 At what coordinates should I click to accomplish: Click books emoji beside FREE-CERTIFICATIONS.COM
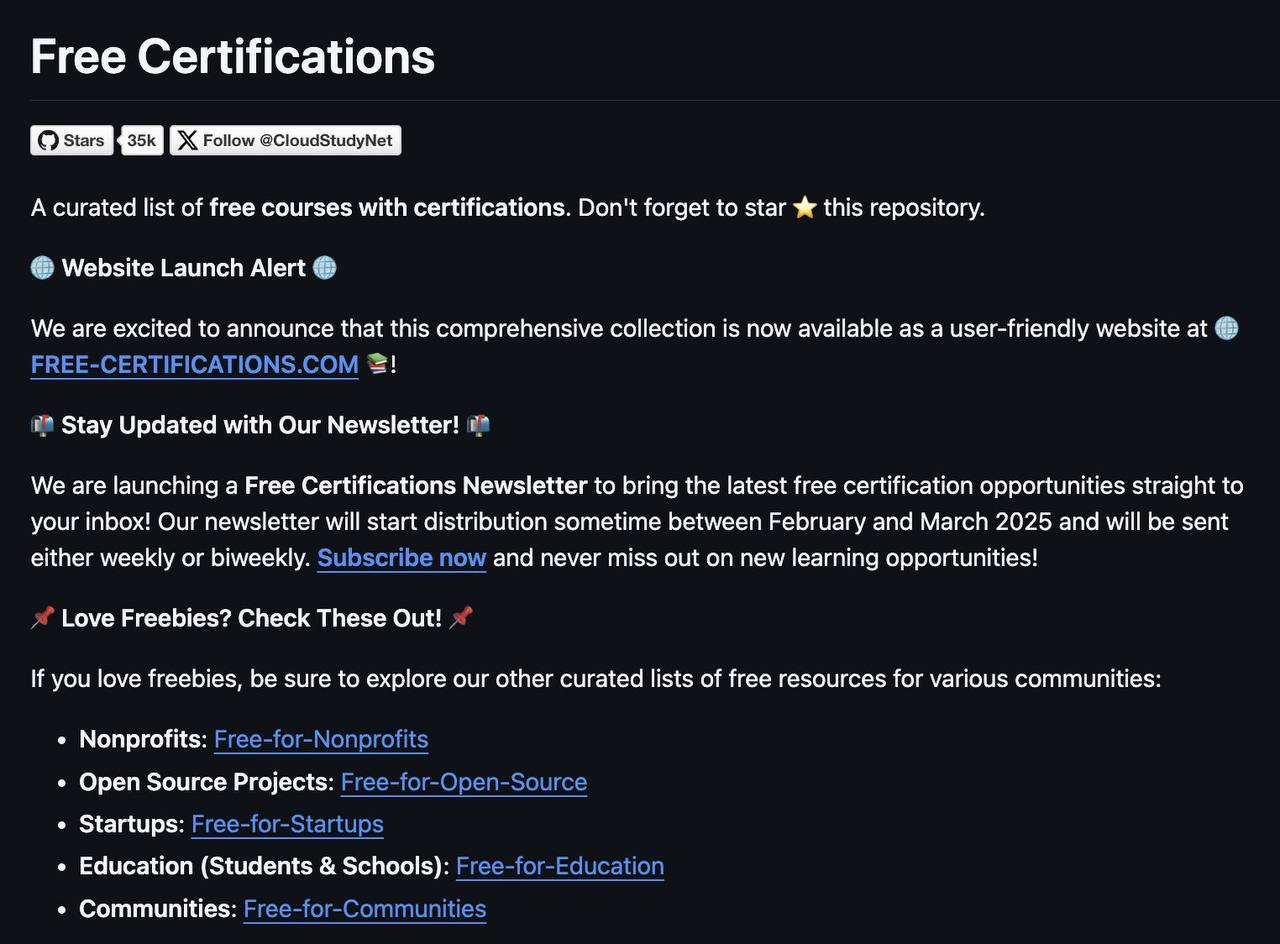[377, 365]
